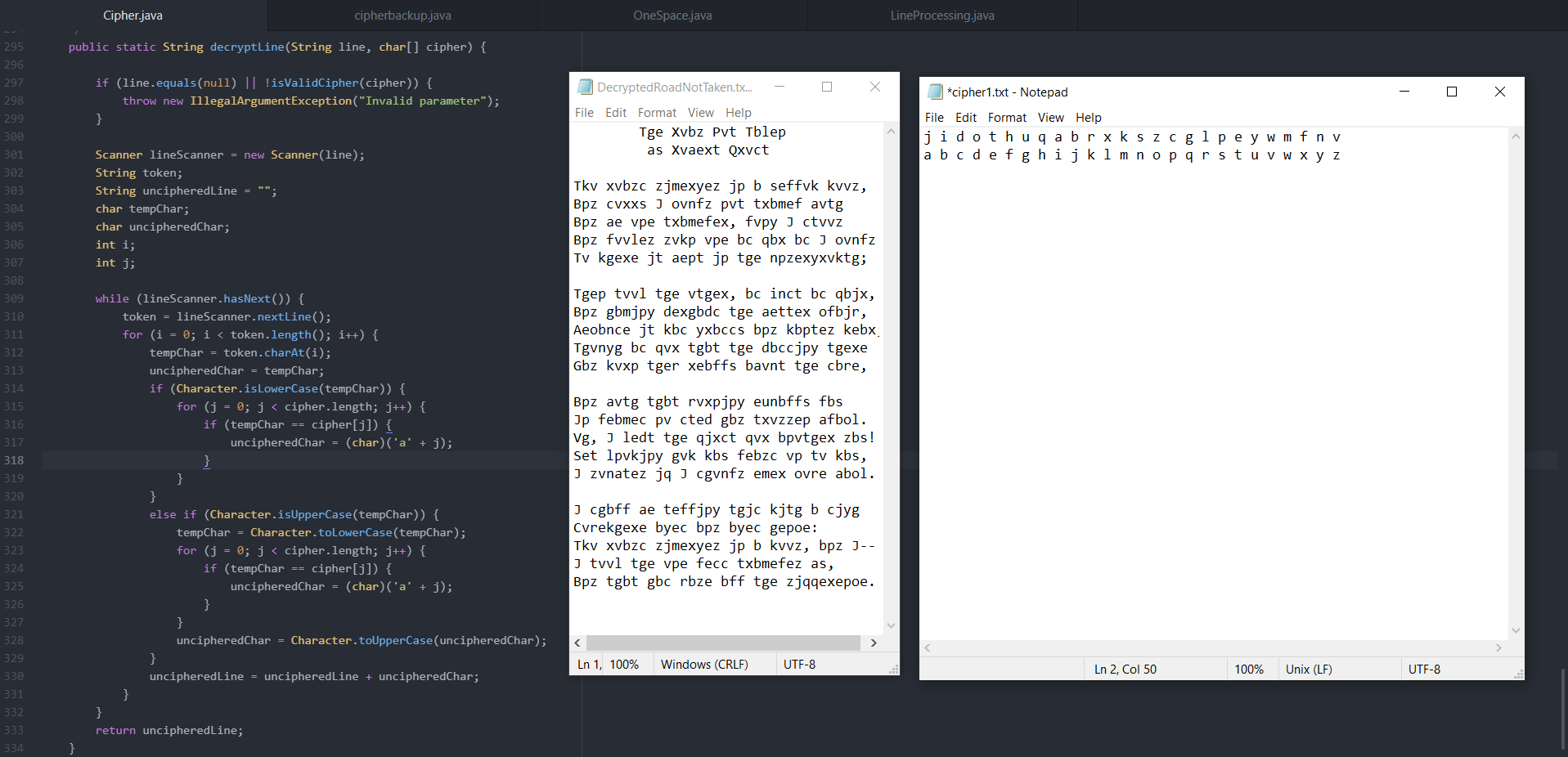
Task: Click scroll-left arrow in DecryptedRoadNotTaken Notepad
Action: tap(577, 643)
